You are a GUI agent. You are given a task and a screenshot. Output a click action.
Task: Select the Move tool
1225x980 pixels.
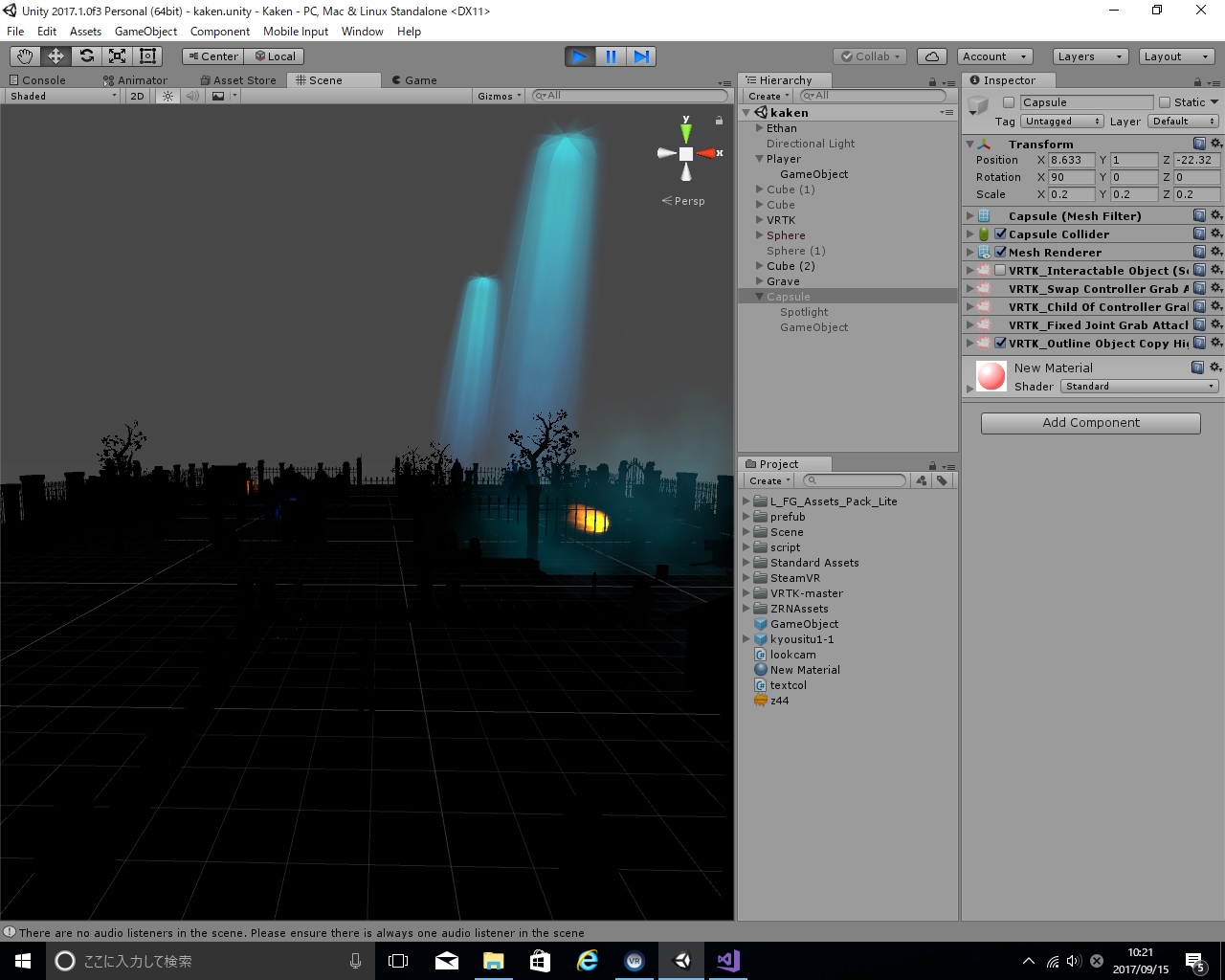(56, 56)
